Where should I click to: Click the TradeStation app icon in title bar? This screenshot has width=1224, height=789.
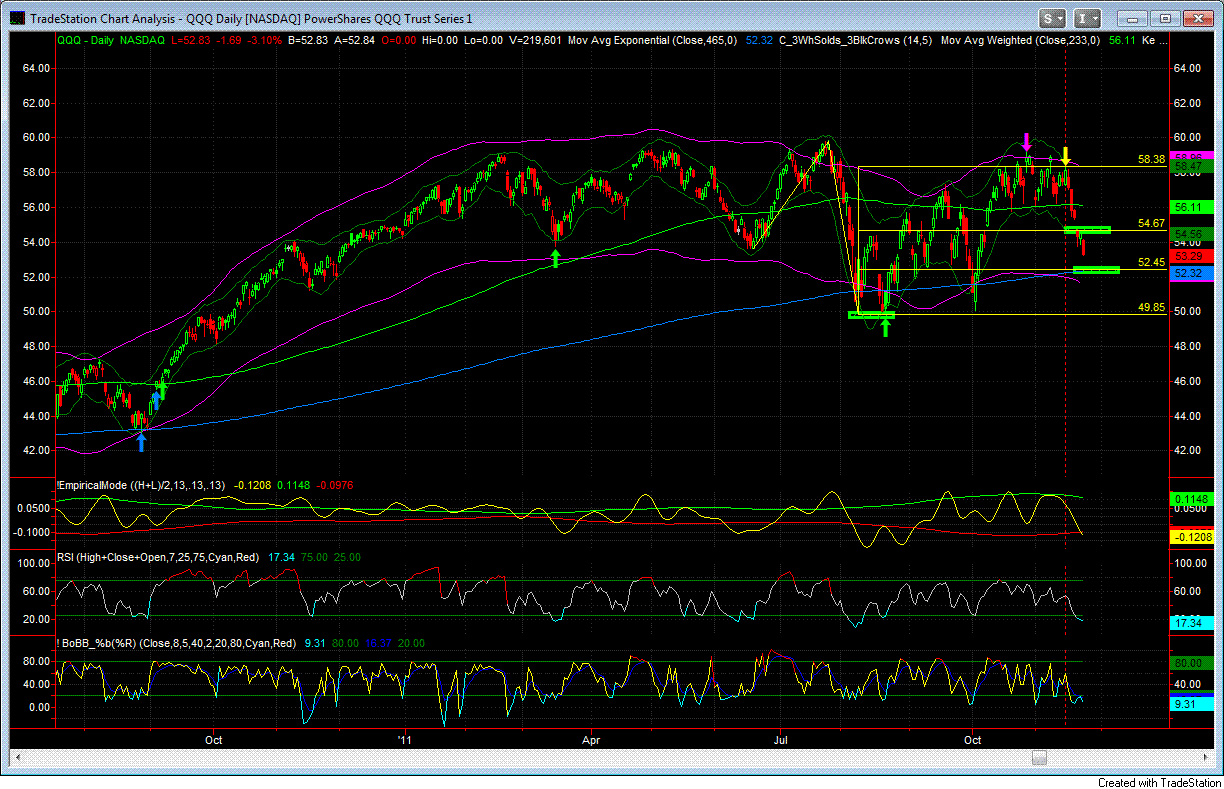click(x=17, y=18)
